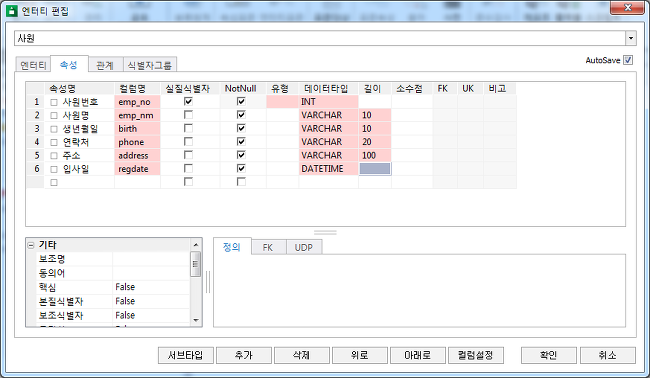Select the birth column name cell
The image size is (650, 378).
tap(137, 128)
